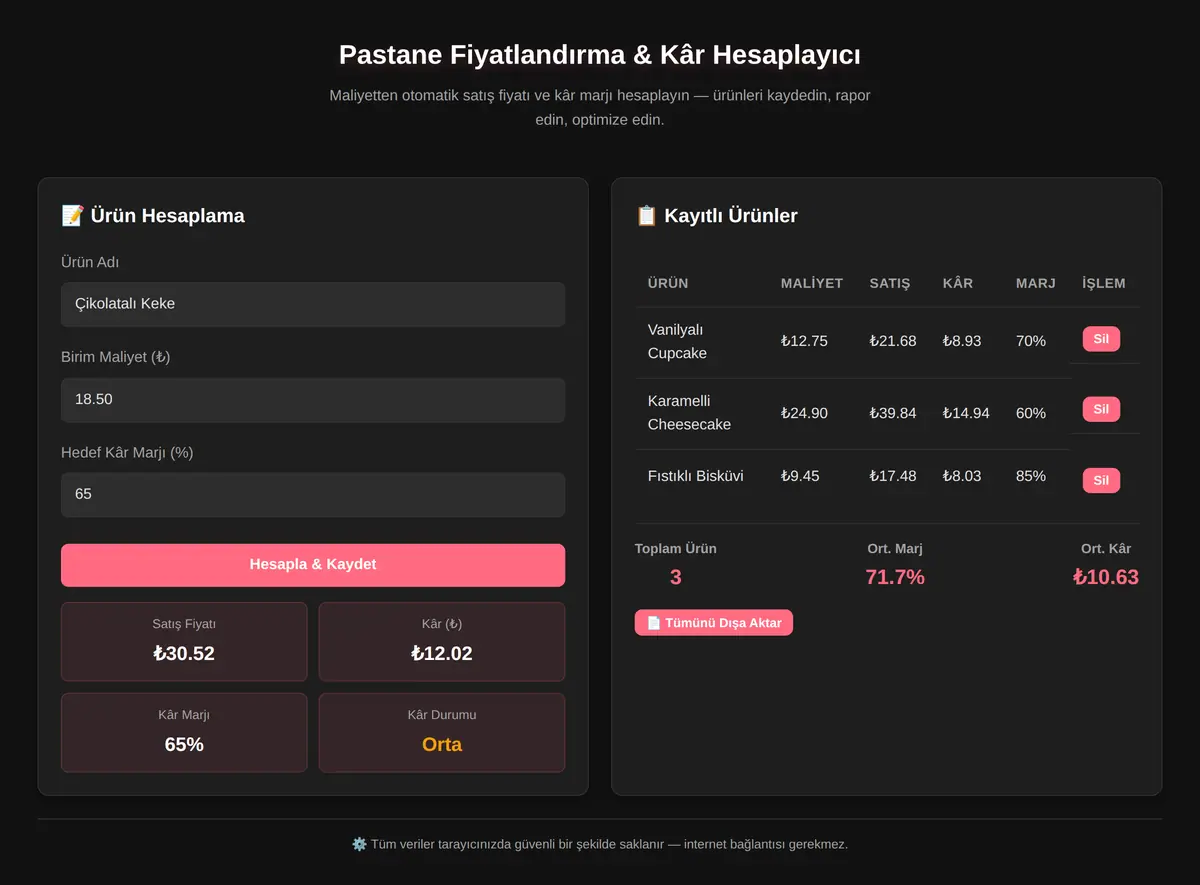Select the Vanilyalı Cupcake product name
This screenshot has width=1200, height=885.
(x=677, y=341)
